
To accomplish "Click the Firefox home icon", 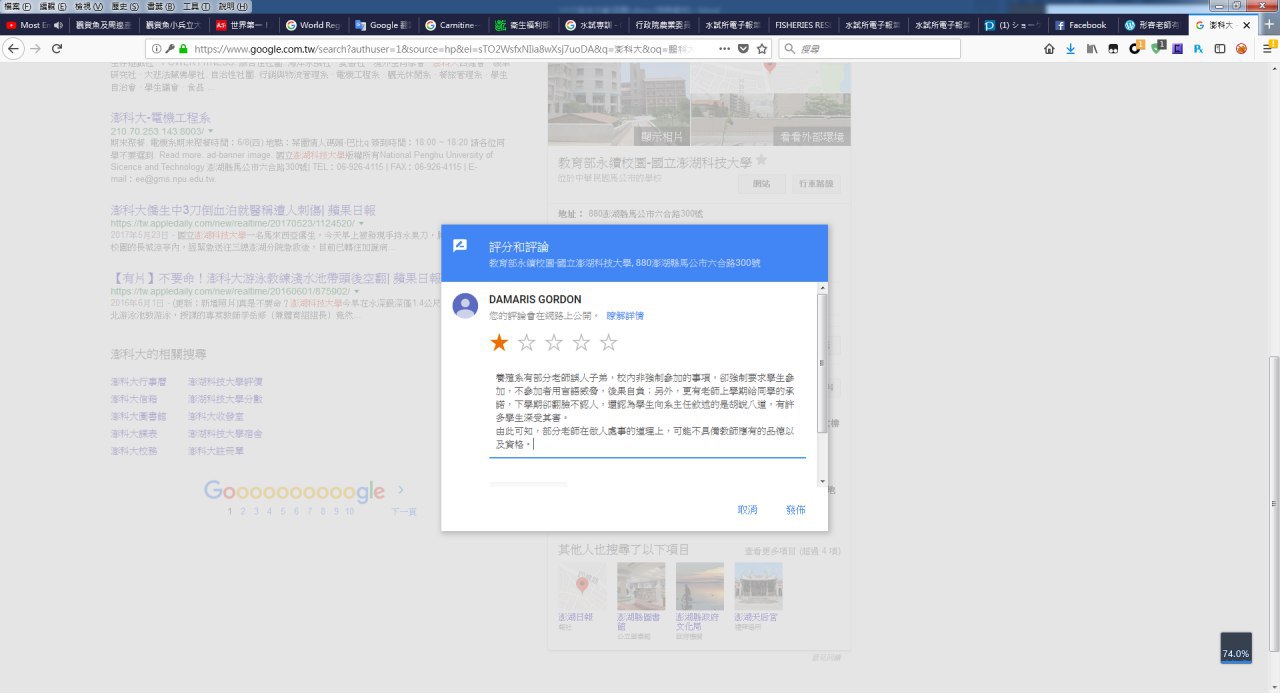I will 1049,48.
